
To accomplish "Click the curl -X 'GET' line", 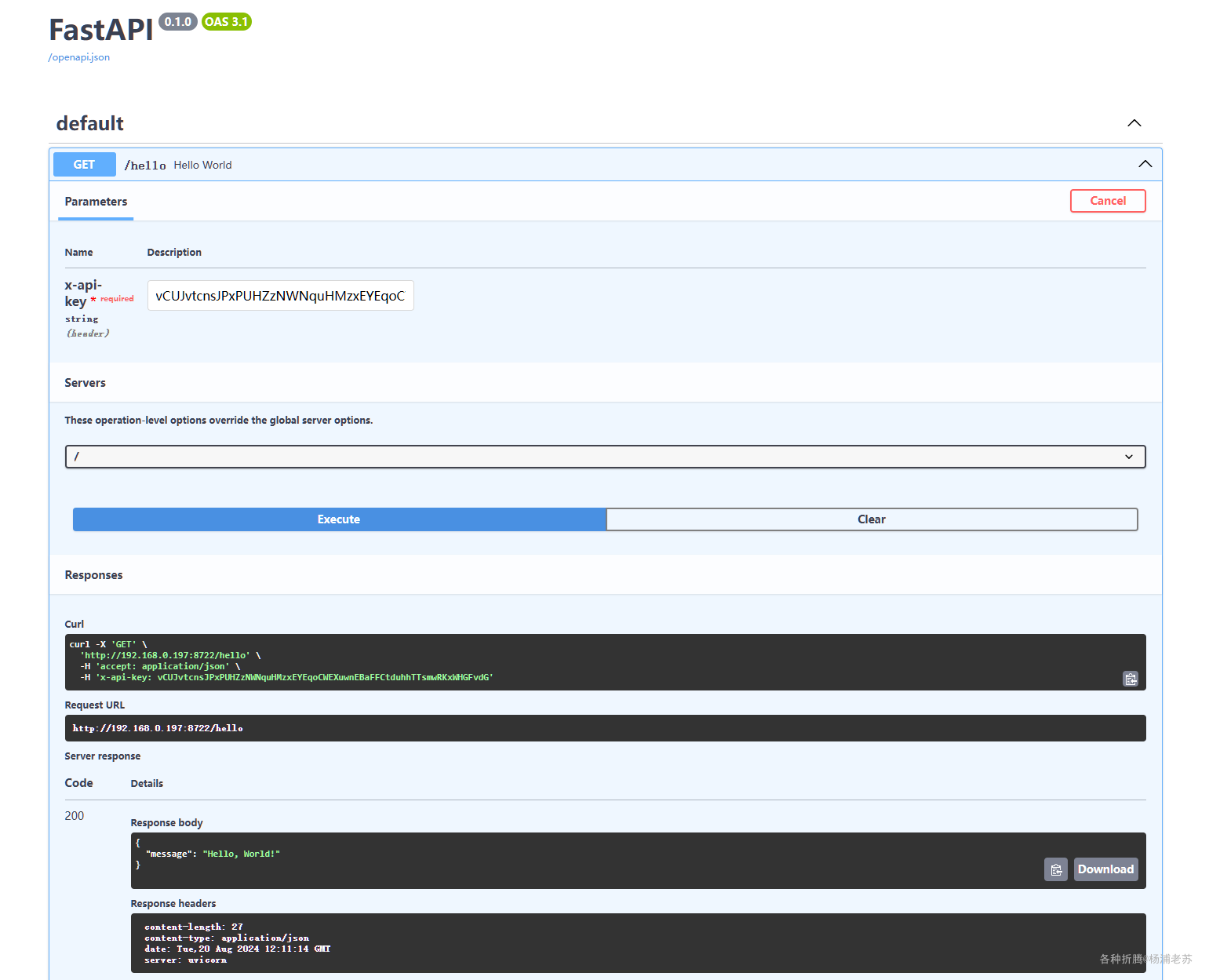I will click(x=108, y=644).
